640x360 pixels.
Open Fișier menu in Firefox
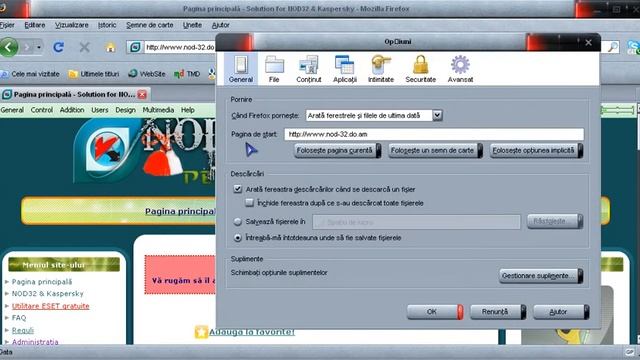pos(7,25)
